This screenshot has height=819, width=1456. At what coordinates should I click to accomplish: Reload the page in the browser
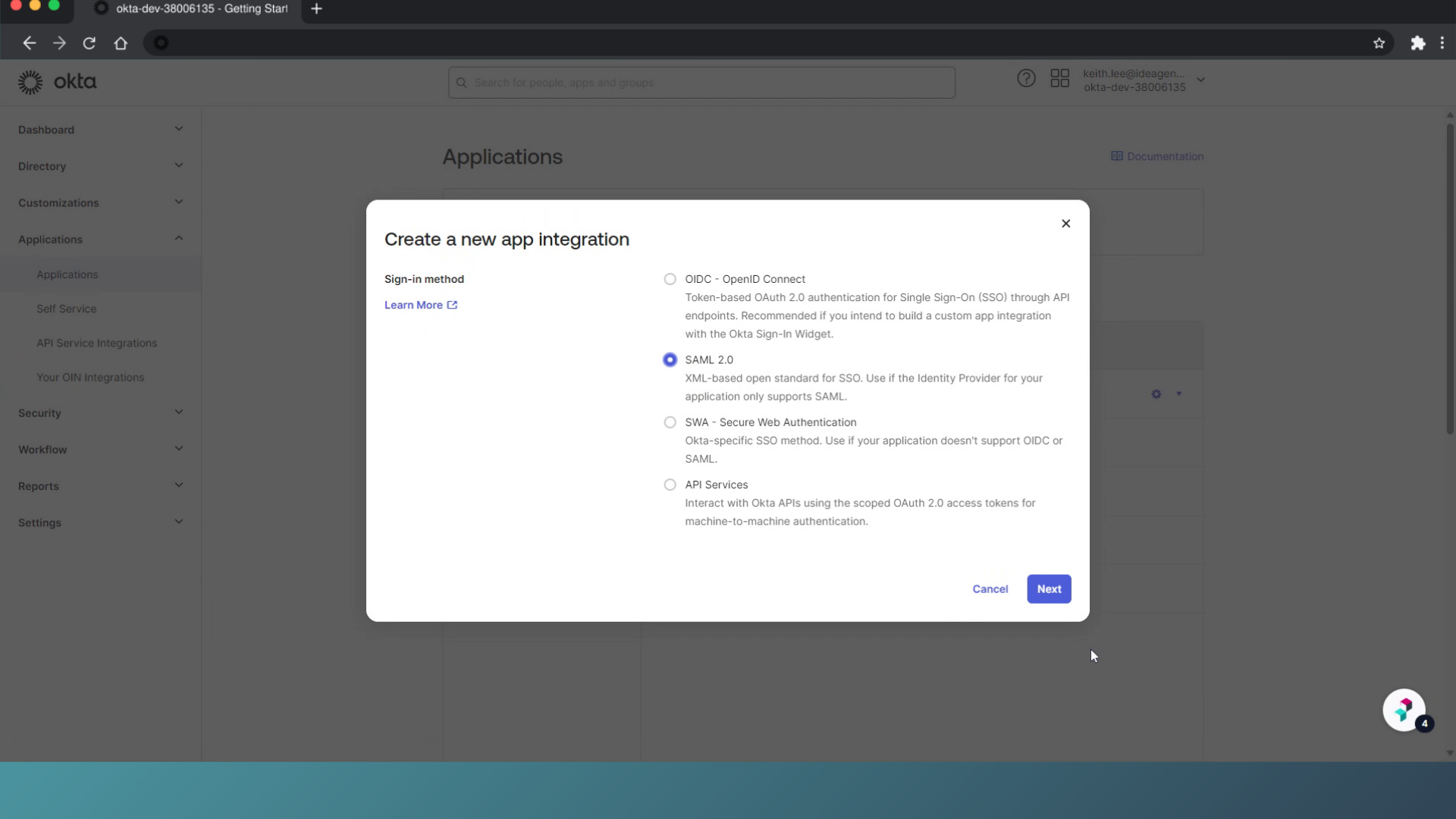(x=89, y=43)
